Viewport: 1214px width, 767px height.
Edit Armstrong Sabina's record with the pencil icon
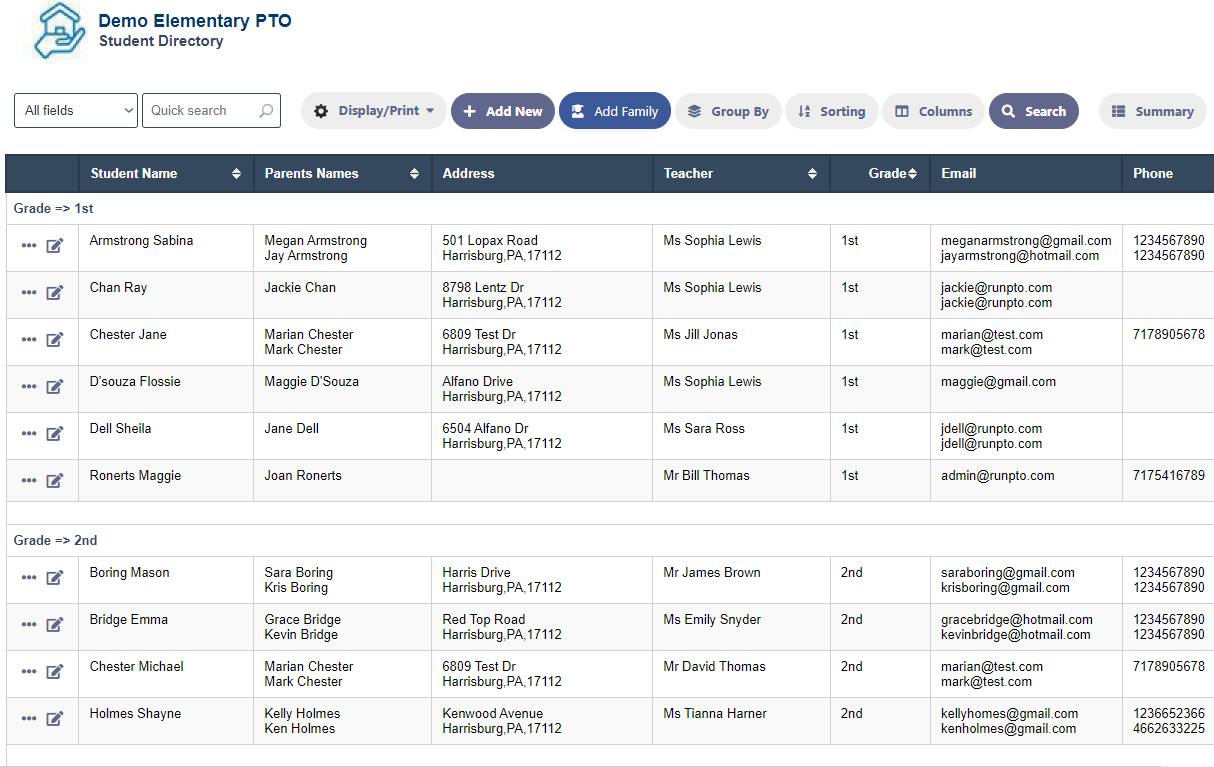point(55,245)
